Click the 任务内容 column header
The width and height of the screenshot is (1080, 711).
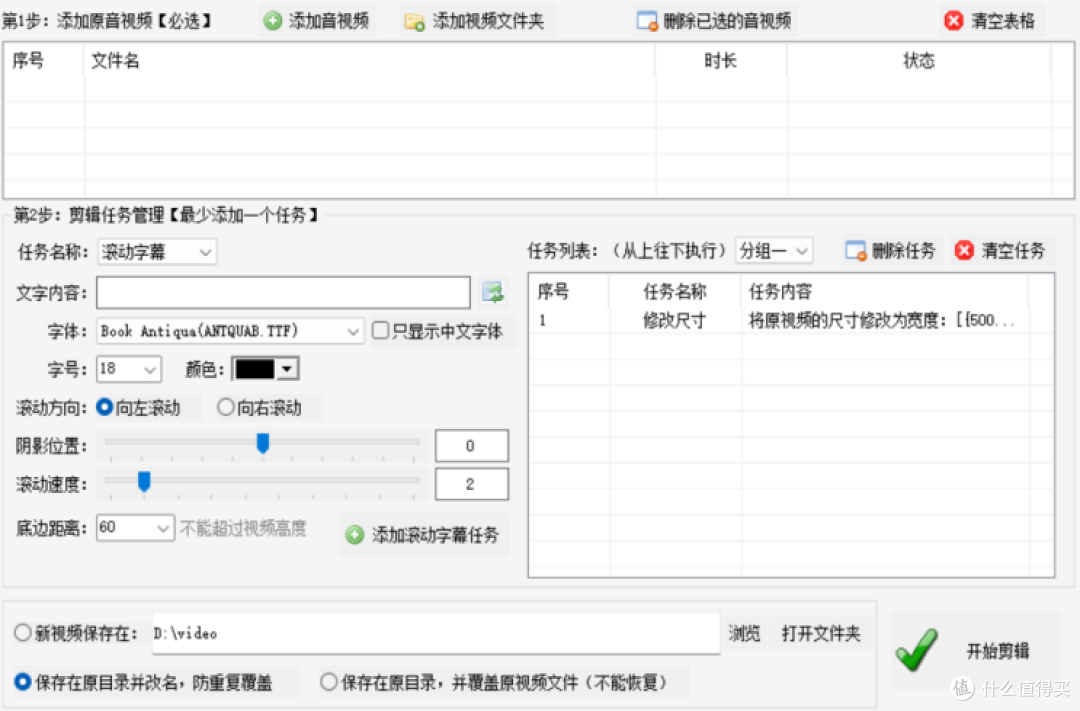click(x=780, y=291)
